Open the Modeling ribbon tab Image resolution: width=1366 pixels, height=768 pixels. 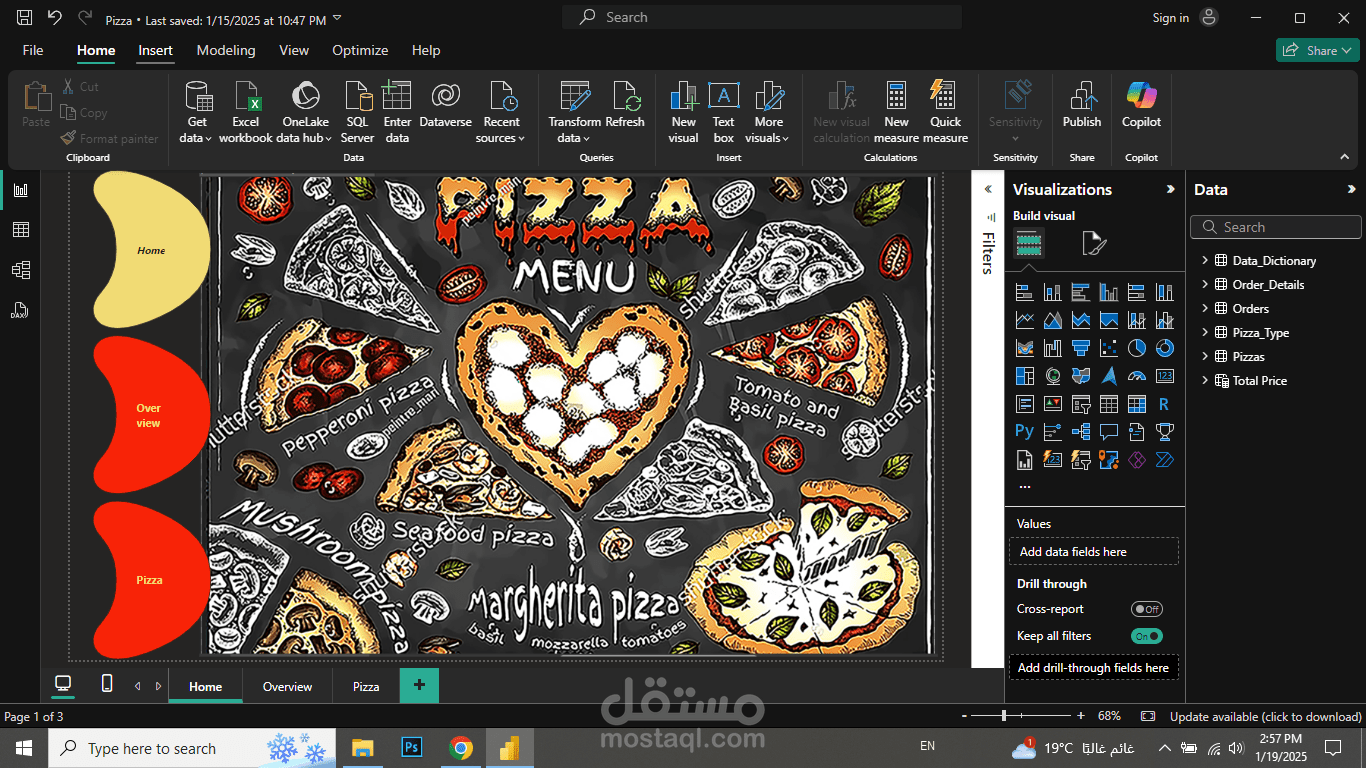[226, 50]
